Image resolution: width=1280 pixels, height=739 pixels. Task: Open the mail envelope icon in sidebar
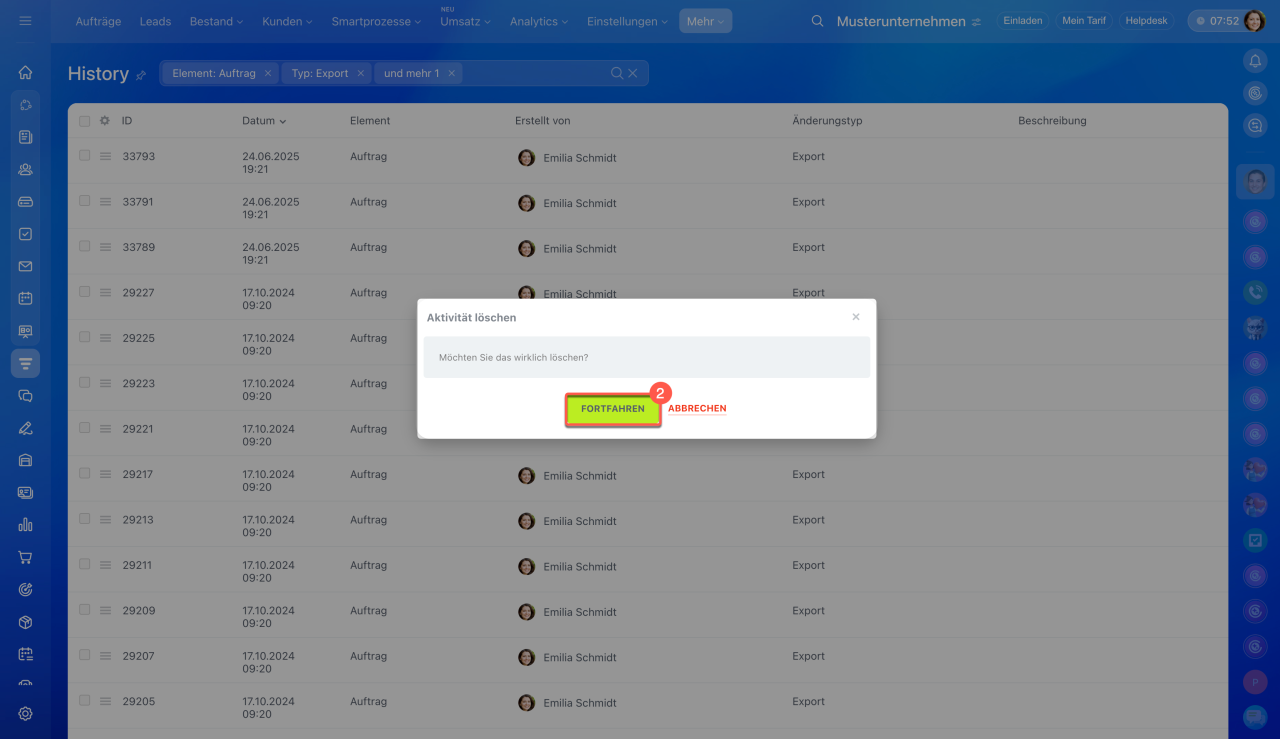(25, 266)
